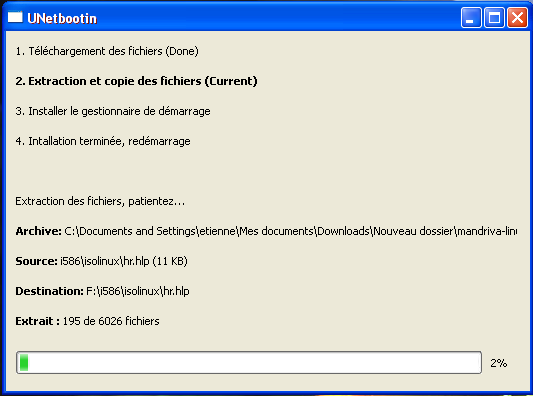The width and height of the screenshot is (533, 396).
Task: Click the green extraction progress bar
Action: (x=249, y=363)
